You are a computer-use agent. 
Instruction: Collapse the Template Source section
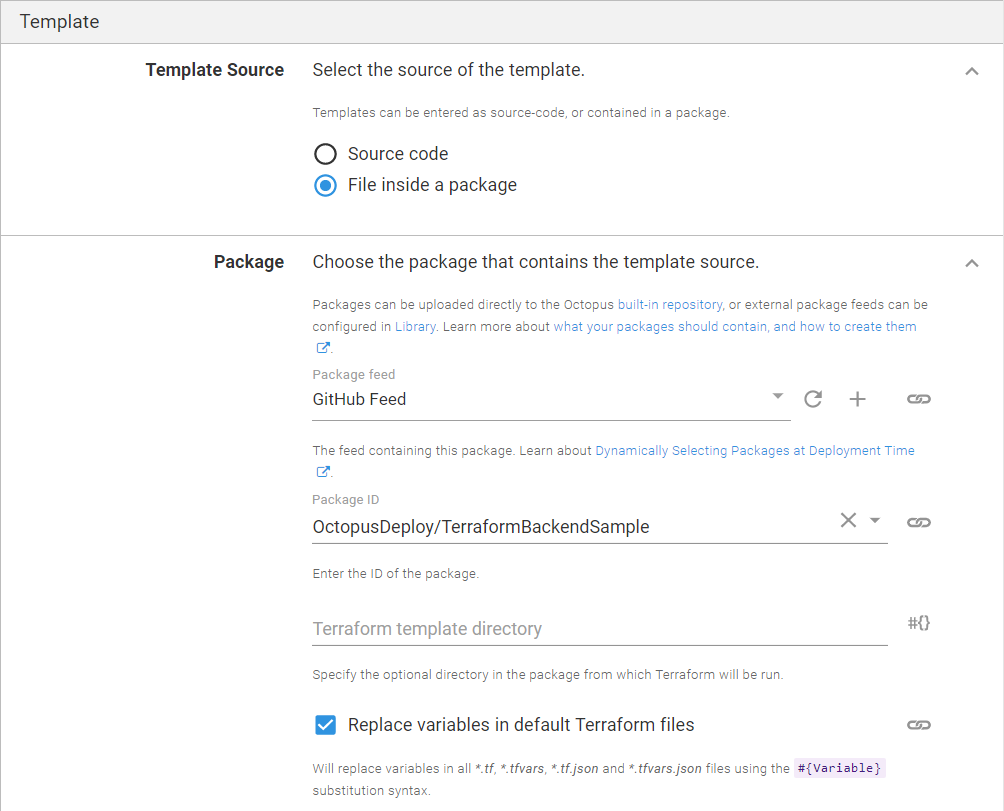(972, 71)
